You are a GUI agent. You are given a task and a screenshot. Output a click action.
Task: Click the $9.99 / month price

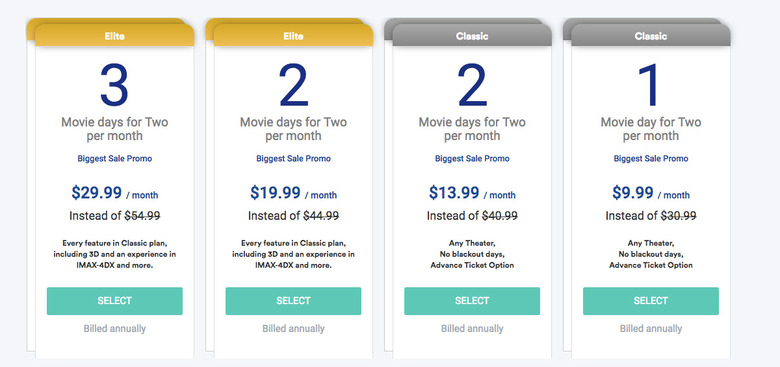point(651,193)
